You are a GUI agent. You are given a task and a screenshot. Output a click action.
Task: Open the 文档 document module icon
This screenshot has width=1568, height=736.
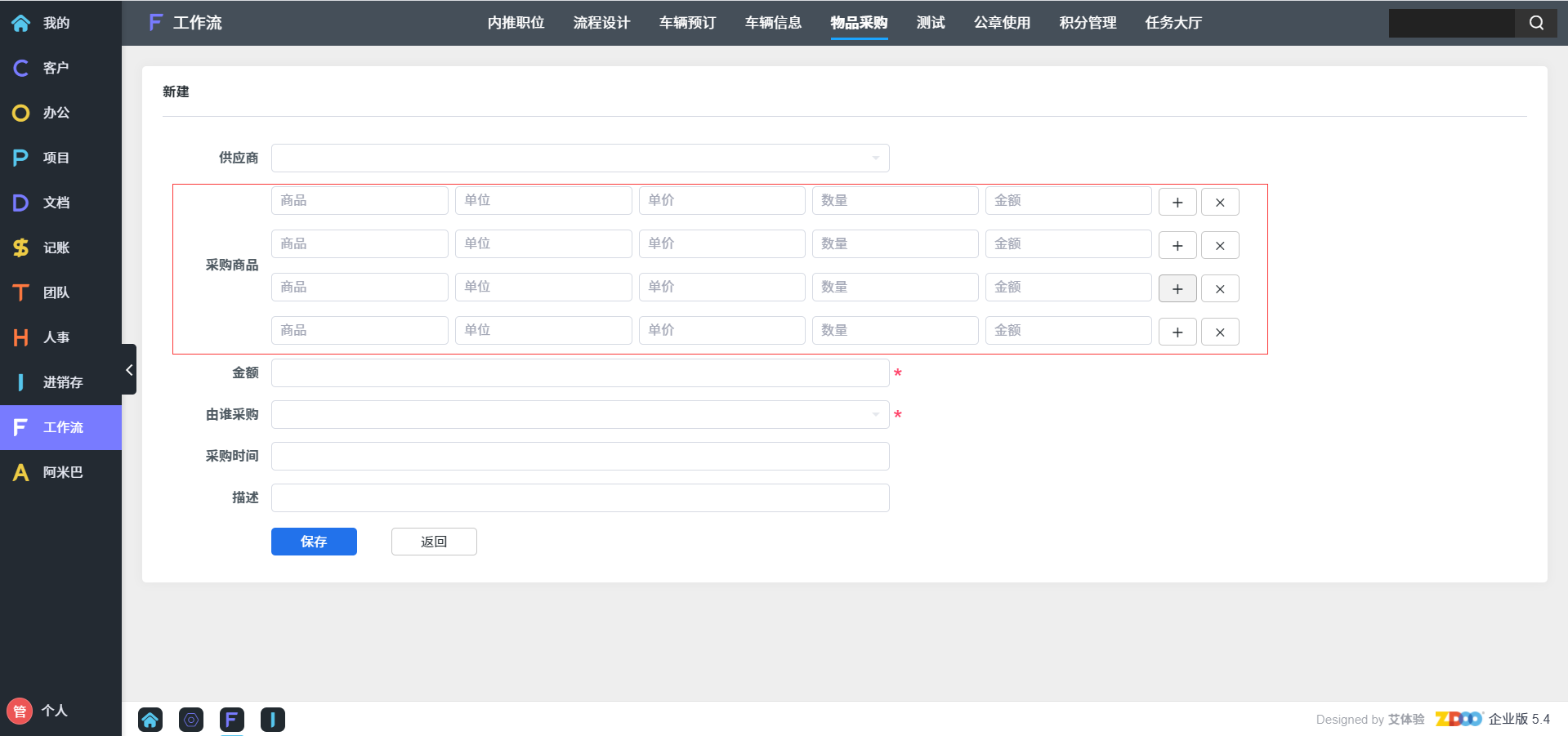point(21,203)
